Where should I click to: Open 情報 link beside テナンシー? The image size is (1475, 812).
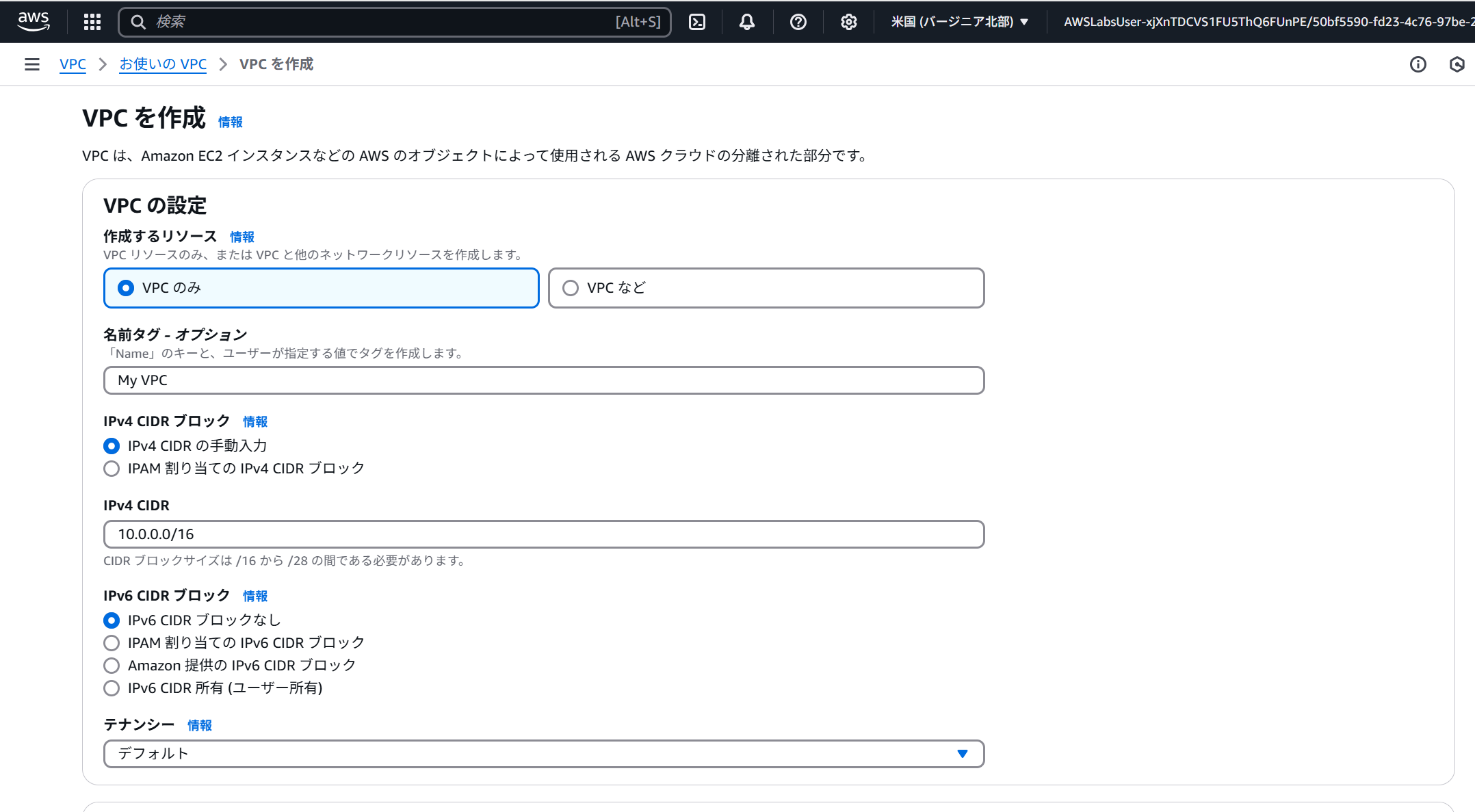click(199, 726)
